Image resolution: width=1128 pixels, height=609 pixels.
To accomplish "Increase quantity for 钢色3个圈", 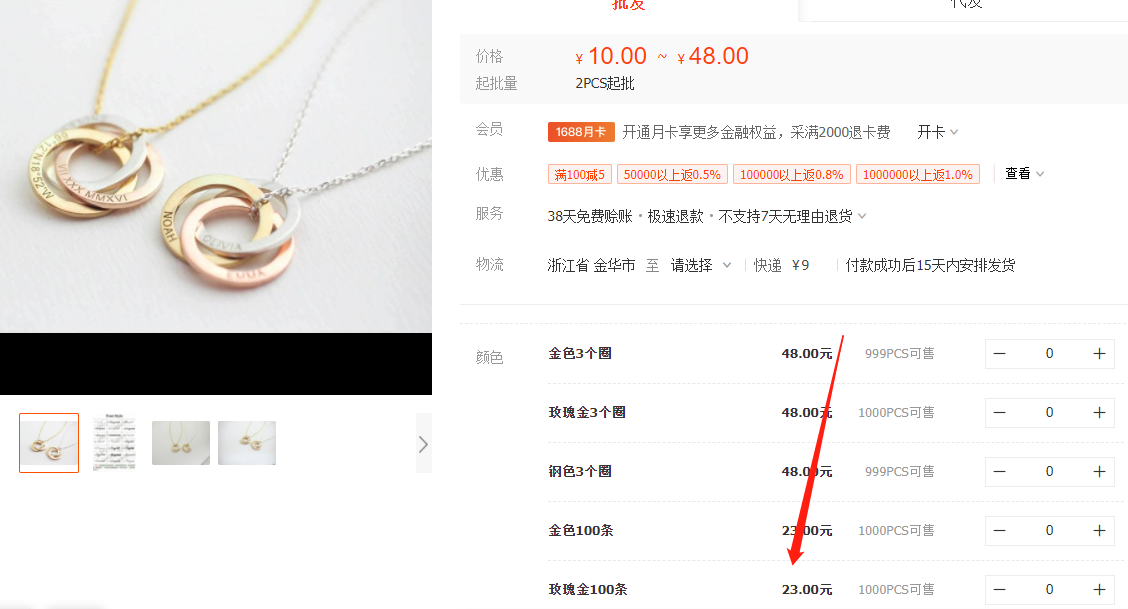I will coord(1099,472).
